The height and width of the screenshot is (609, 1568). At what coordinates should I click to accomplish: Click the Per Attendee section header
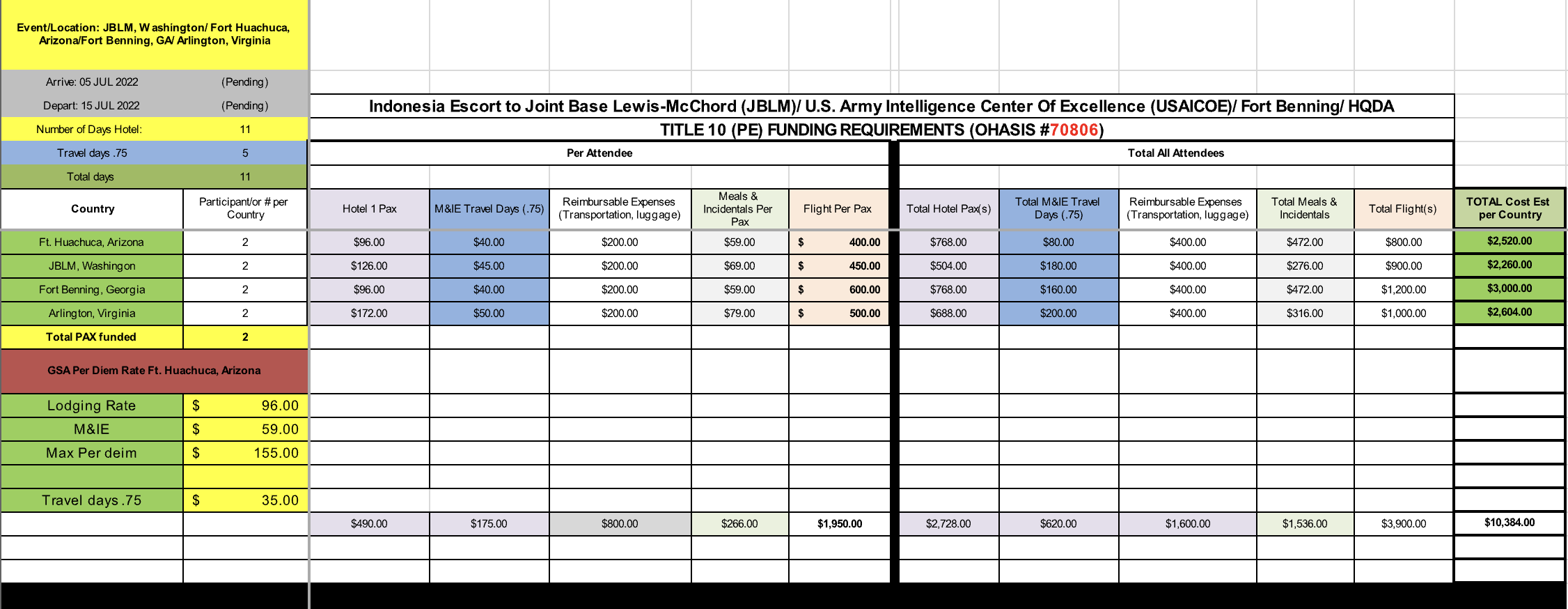tap(599, 153)
